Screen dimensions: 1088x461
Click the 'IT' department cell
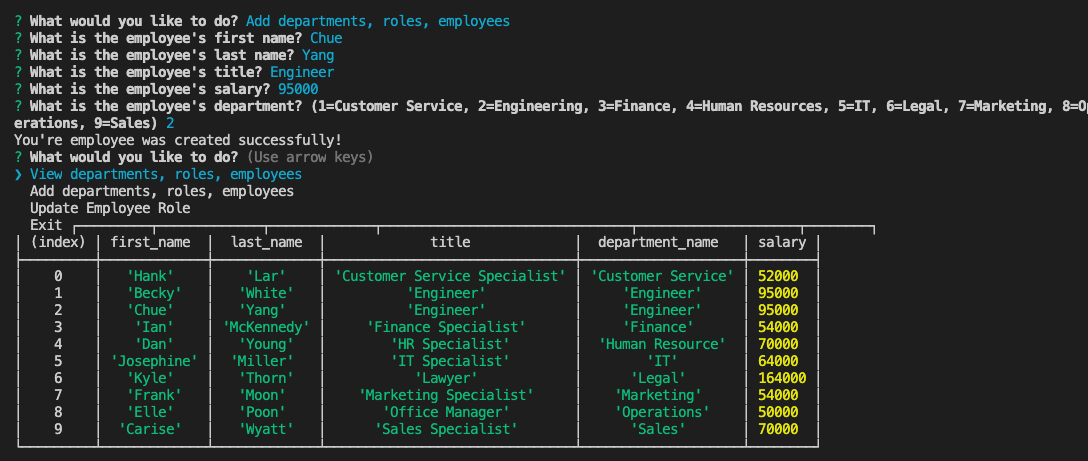663,361
